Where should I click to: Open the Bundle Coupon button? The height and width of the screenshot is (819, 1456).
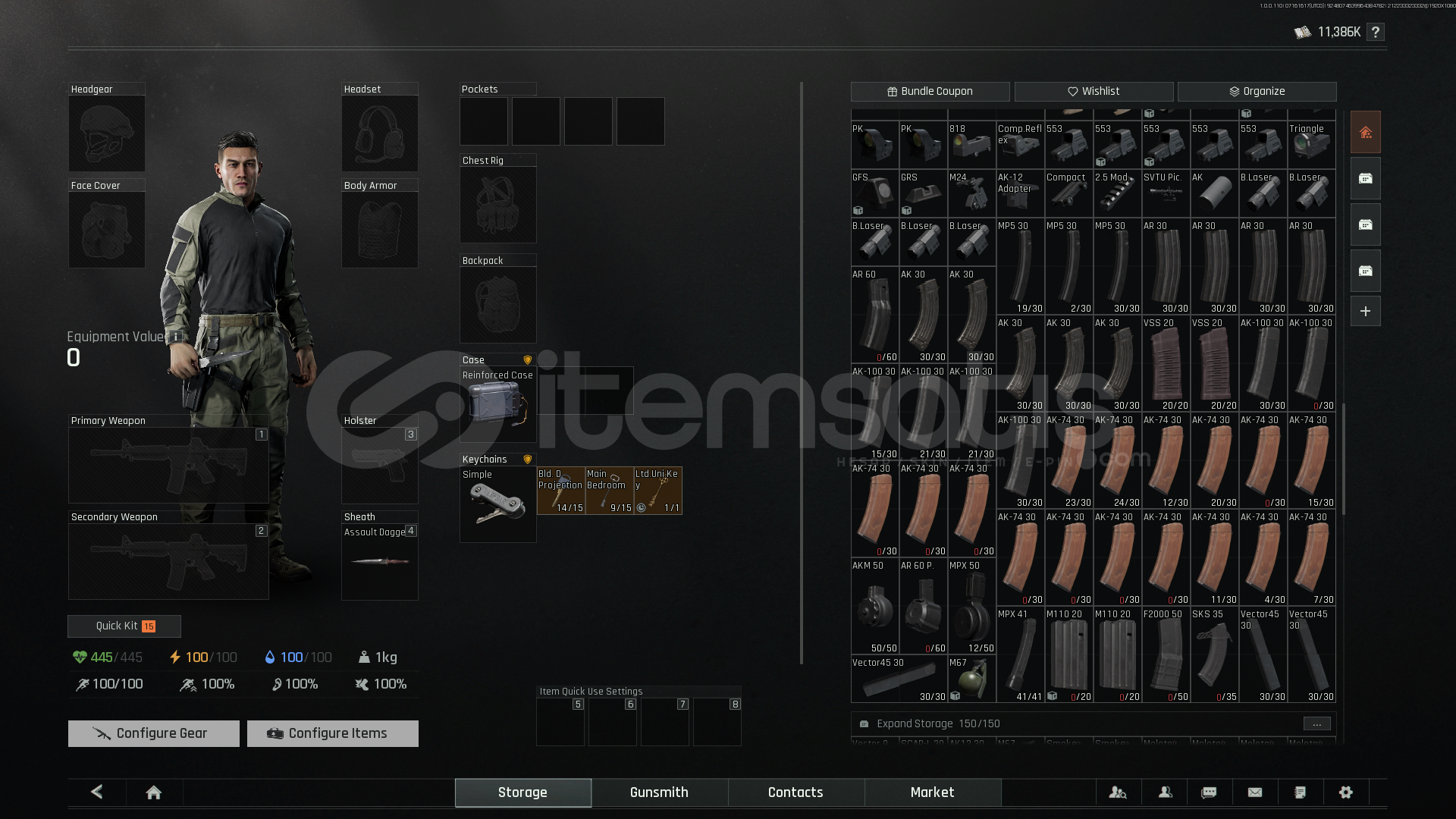tap(930, 91)
